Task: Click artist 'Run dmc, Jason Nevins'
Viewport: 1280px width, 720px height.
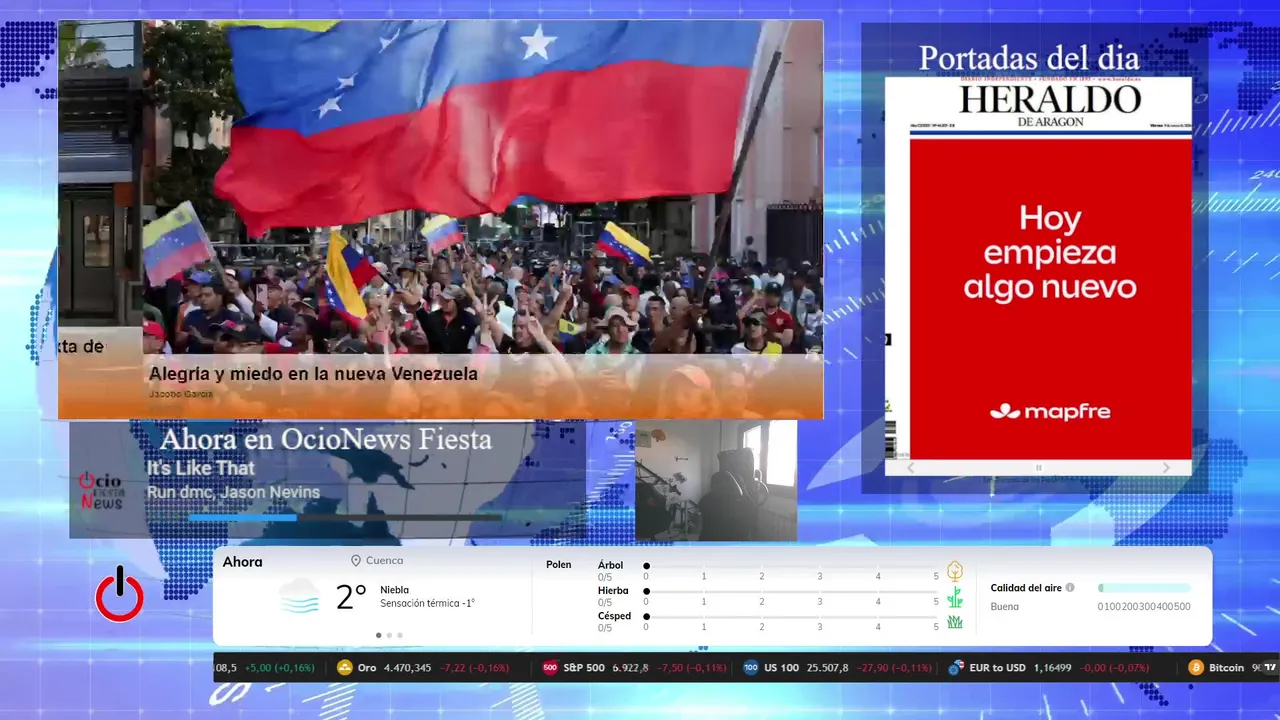Action: 233,492
